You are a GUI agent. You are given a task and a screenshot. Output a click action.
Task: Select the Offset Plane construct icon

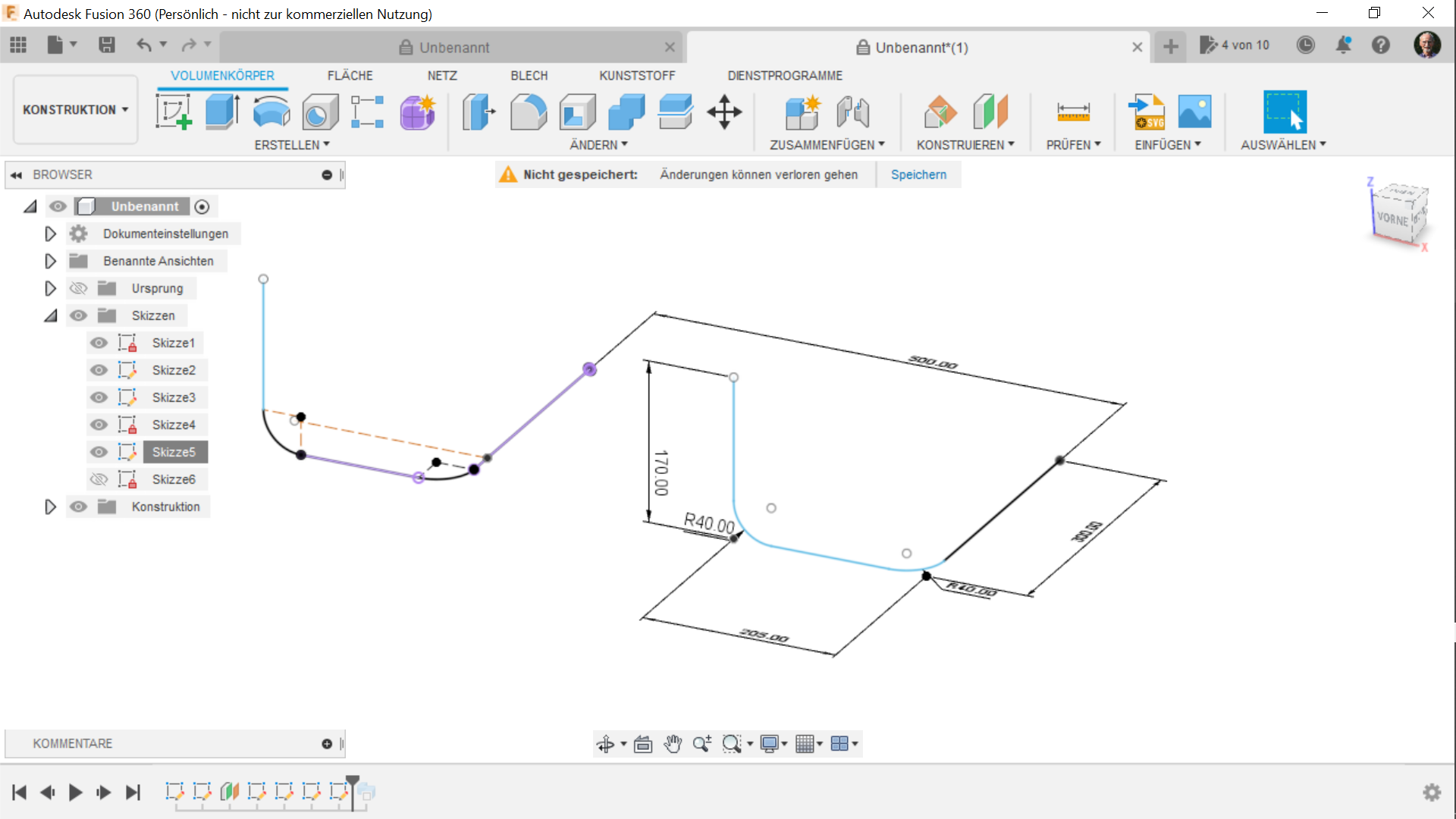pyautogui.click(x=940, y=112)
